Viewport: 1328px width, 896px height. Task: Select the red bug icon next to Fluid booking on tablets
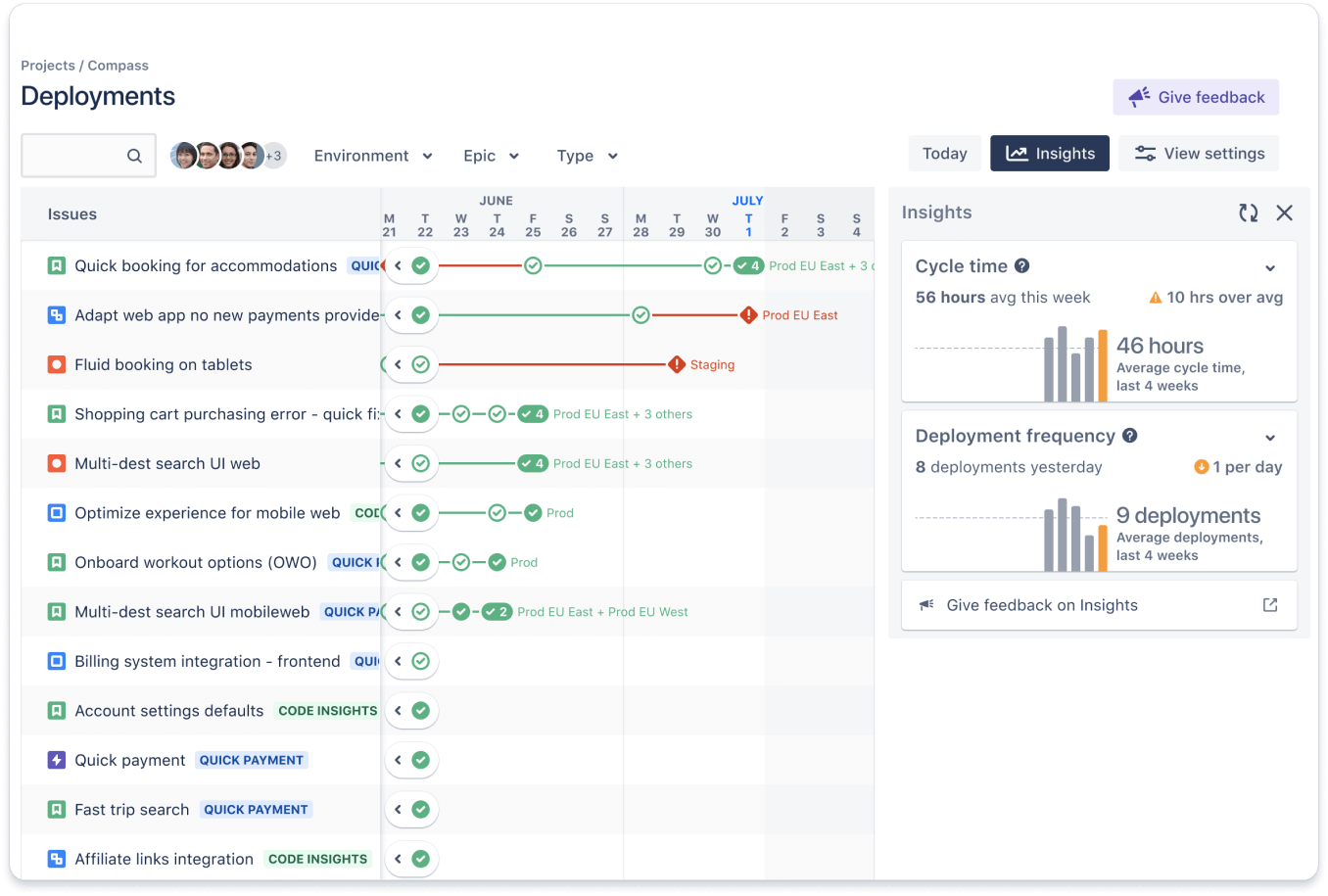56,364
